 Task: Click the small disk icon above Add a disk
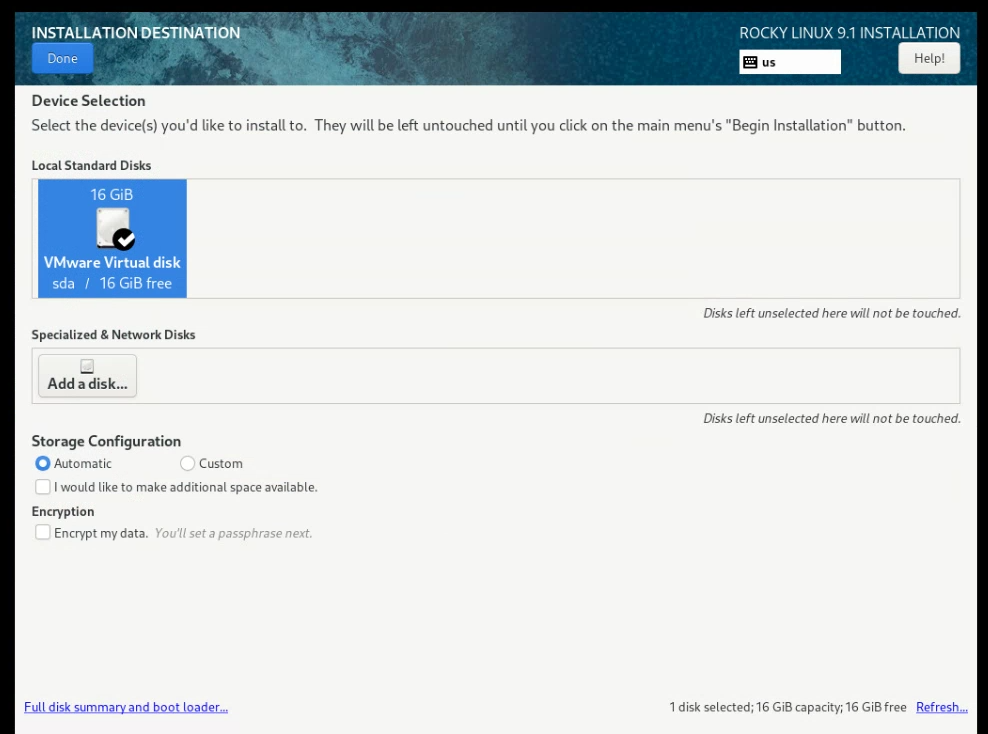(87, 366)
